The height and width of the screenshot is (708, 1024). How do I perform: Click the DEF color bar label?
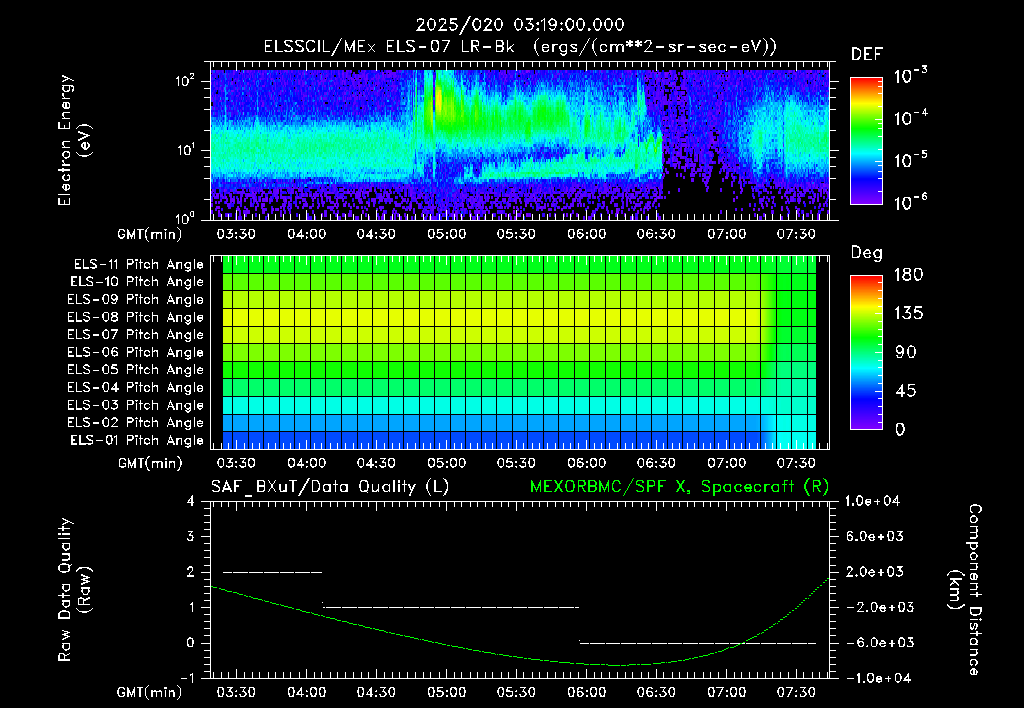click(867, 54)
